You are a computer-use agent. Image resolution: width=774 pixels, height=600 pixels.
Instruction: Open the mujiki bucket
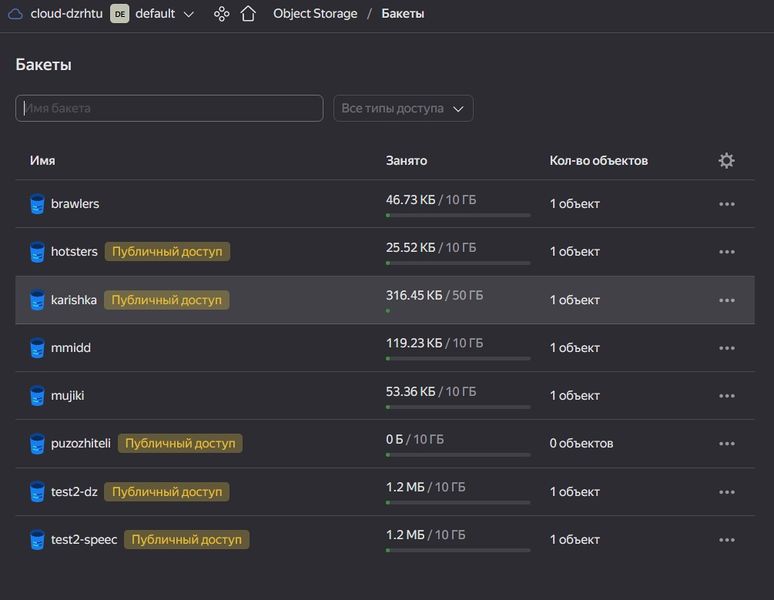tap(67, 395)
